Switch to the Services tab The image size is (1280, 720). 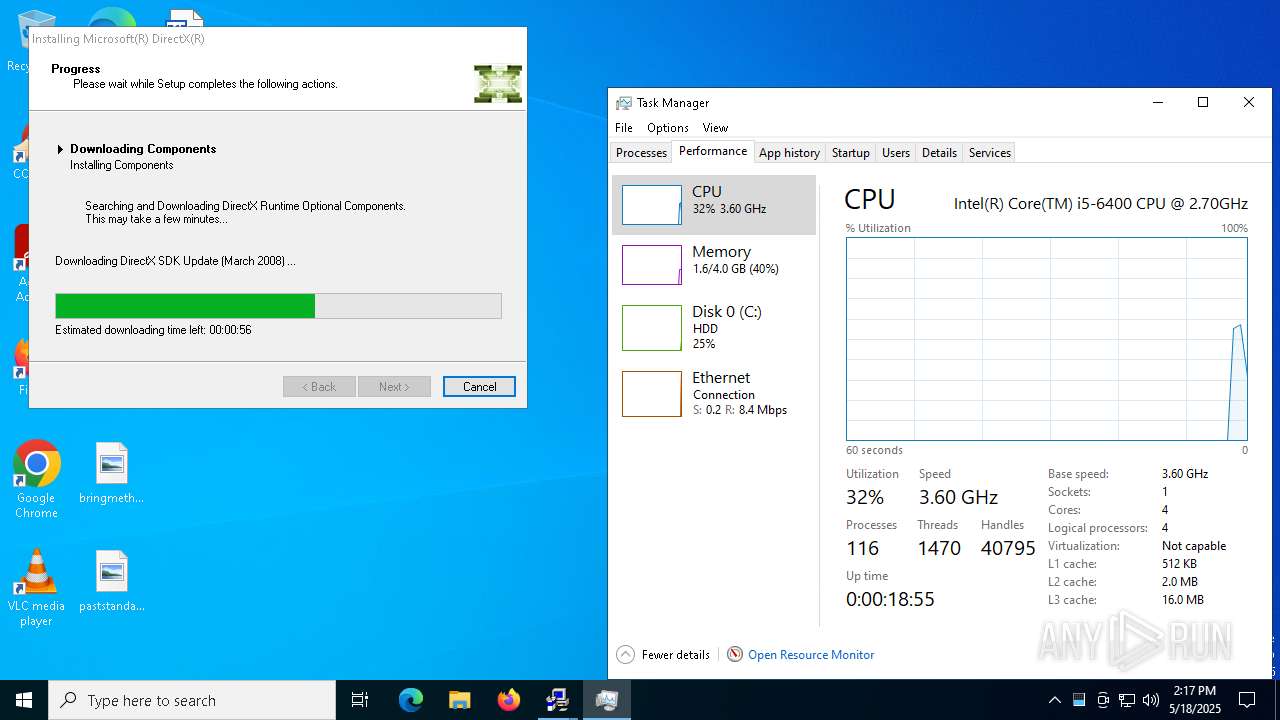(990, 153)
